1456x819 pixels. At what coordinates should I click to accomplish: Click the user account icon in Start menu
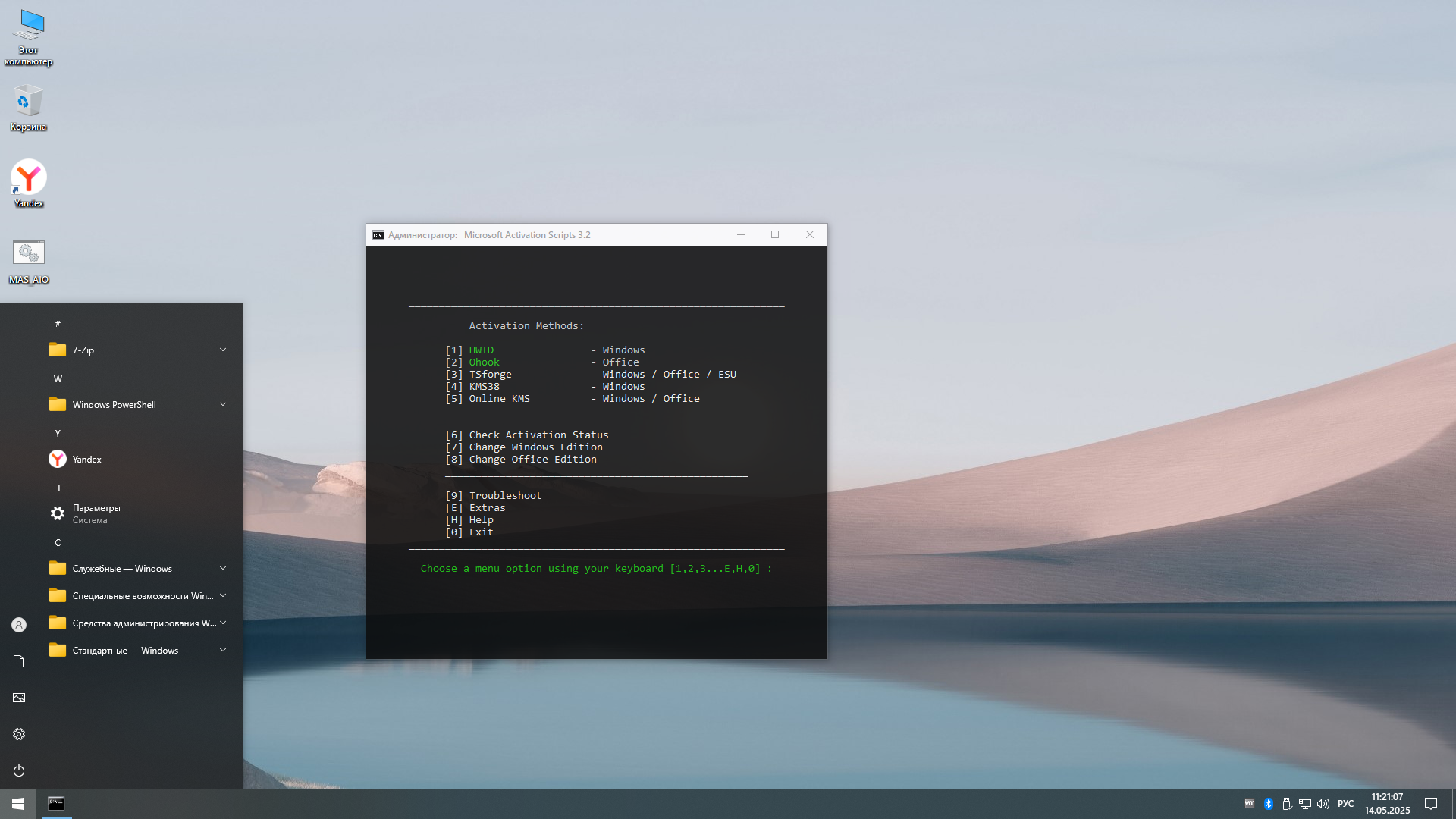pos(18,624)
